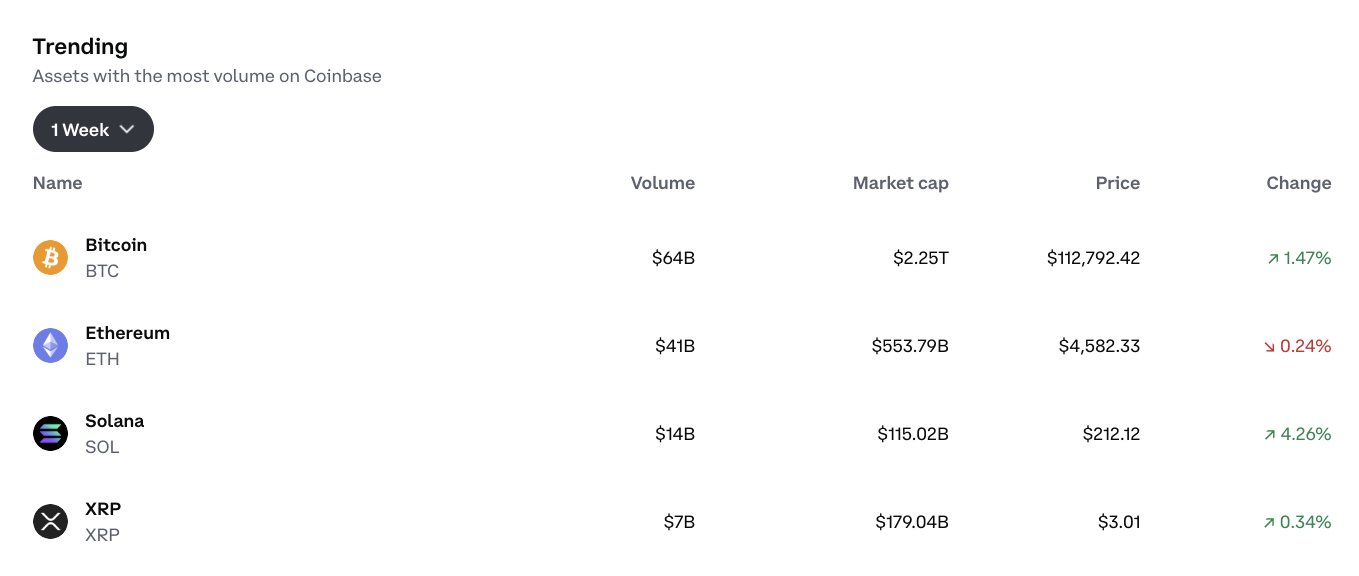Click the Solana logo icon

pyautogui.click(x=50, y=434)
